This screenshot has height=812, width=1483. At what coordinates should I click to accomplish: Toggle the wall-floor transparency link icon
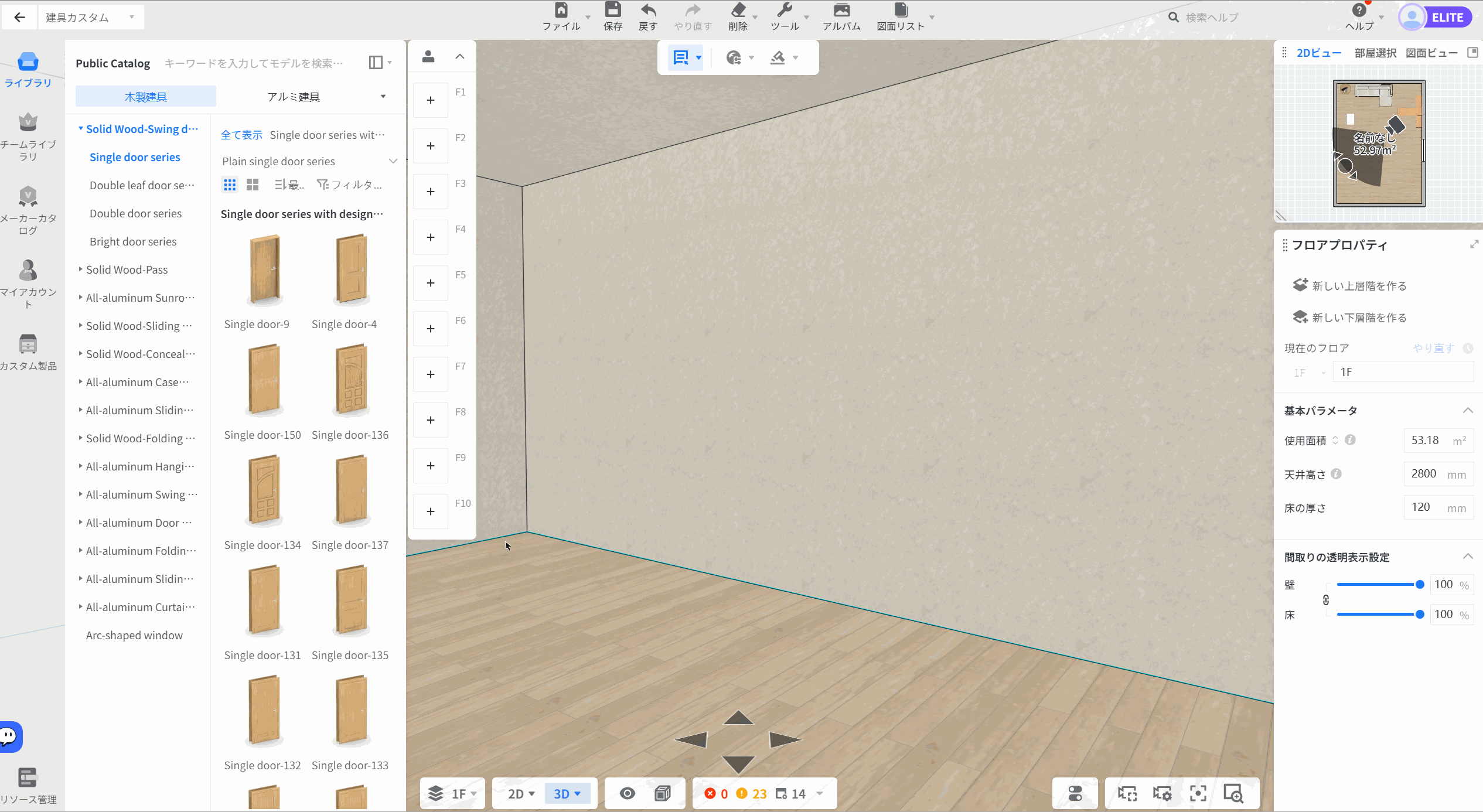(x=1326, y=600)
